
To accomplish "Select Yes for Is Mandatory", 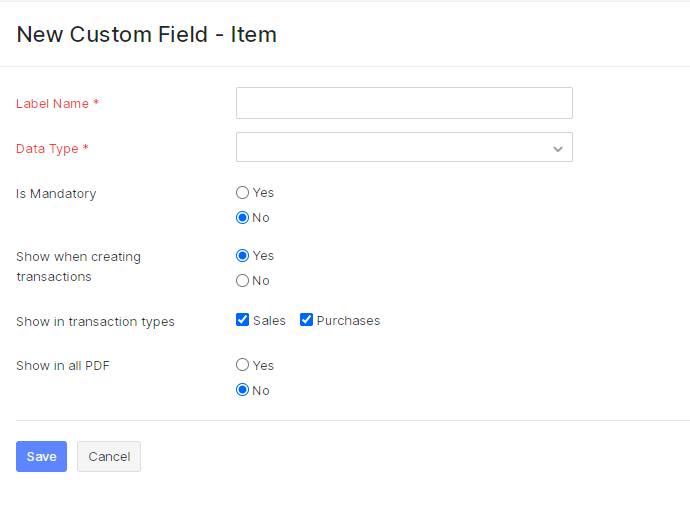I will pyautogui.click(x=243, y=193).
